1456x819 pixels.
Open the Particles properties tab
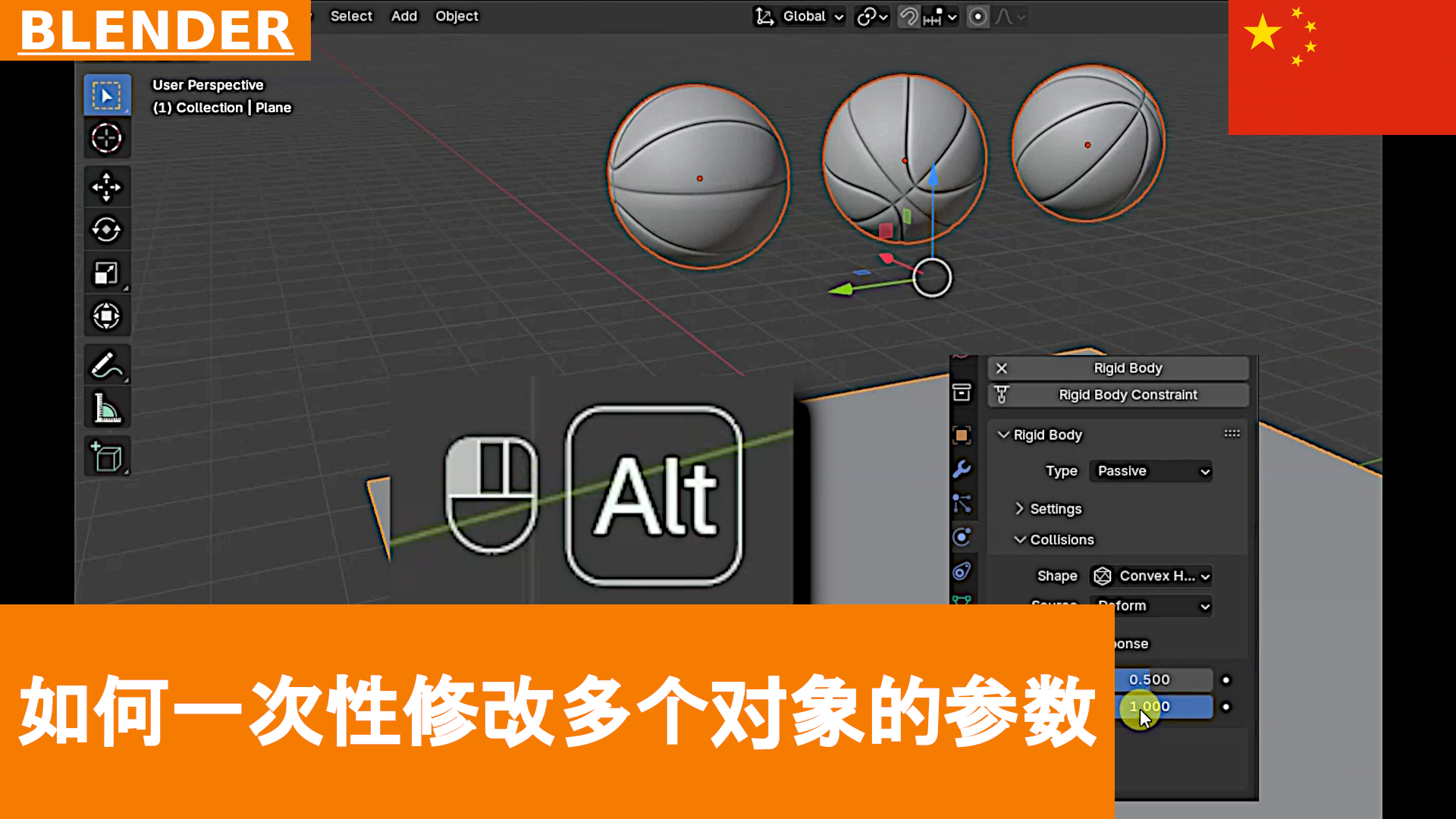point(962,504)
